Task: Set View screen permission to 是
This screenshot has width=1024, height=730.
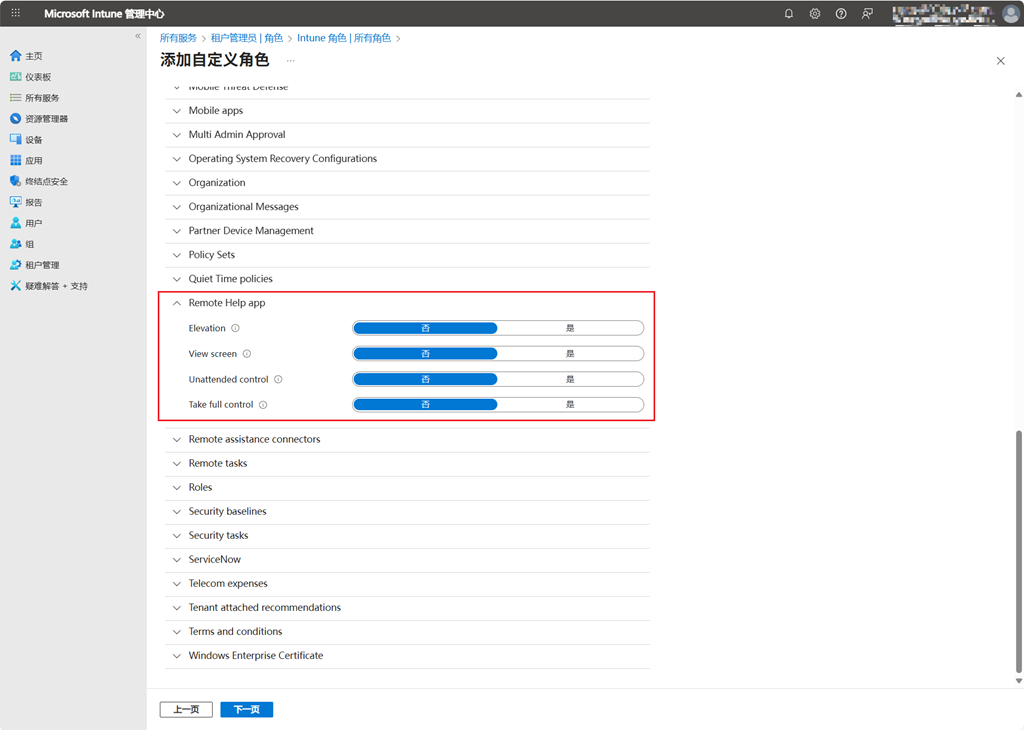Action: pyautogui.click(x=570, y=354)
